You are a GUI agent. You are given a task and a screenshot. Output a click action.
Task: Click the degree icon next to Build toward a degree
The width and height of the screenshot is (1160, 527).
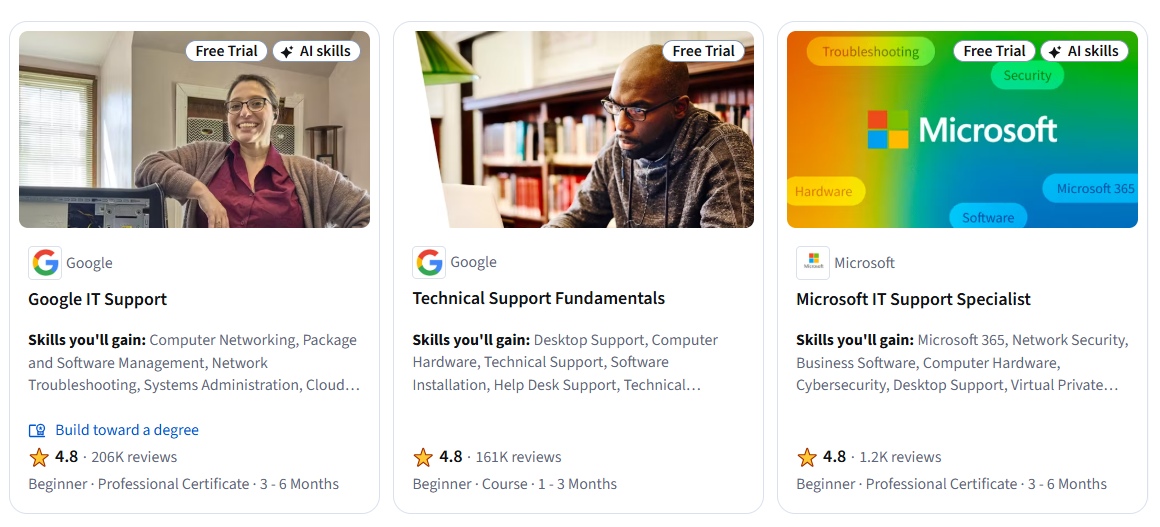(37, 431)
